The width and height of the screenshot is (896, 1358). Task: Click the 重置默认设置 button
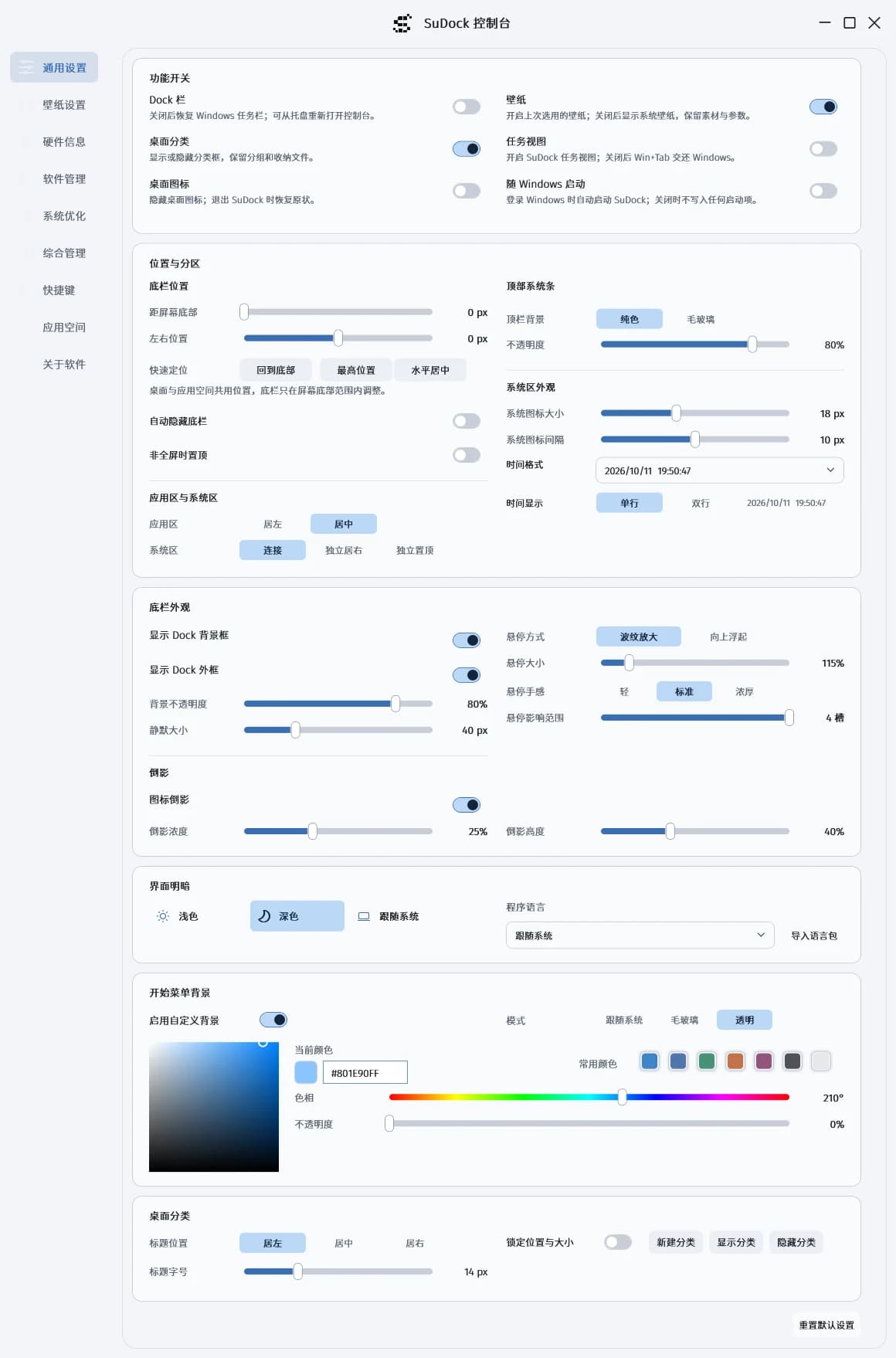click(x=826, y=1325)
